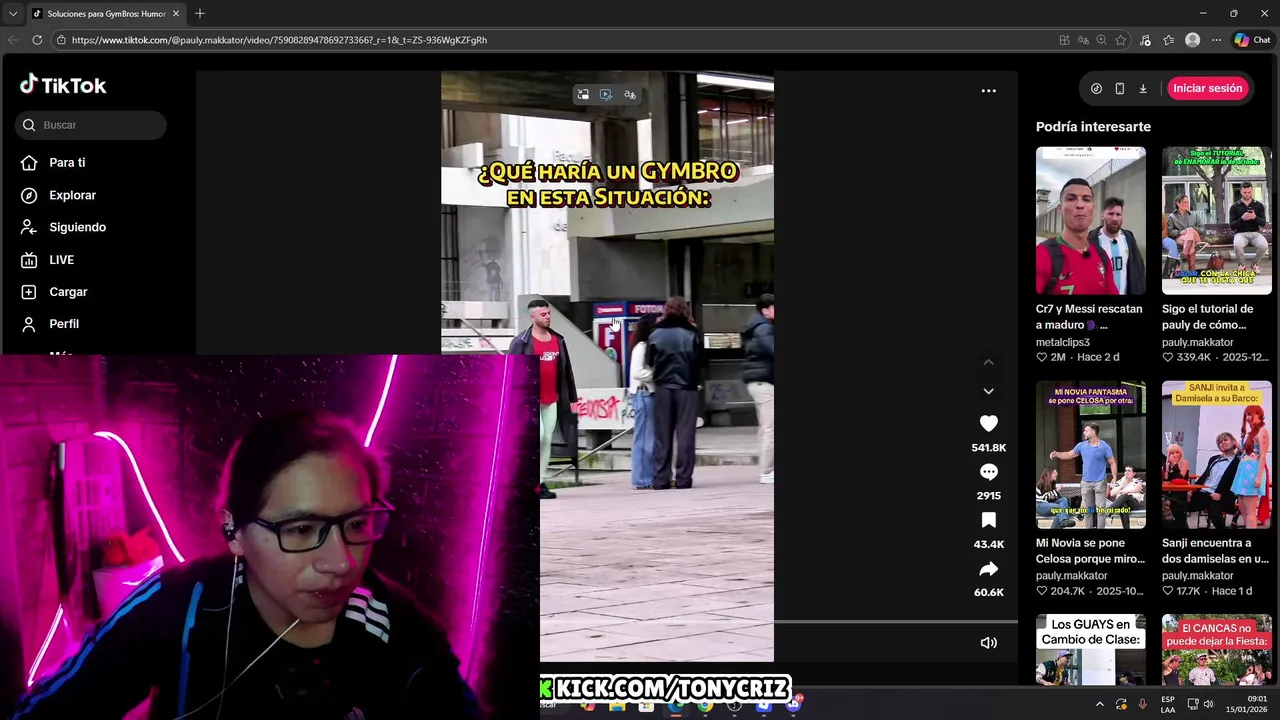
Task: Open taskbar volume speaker icon
Action: coord(1208,704)
